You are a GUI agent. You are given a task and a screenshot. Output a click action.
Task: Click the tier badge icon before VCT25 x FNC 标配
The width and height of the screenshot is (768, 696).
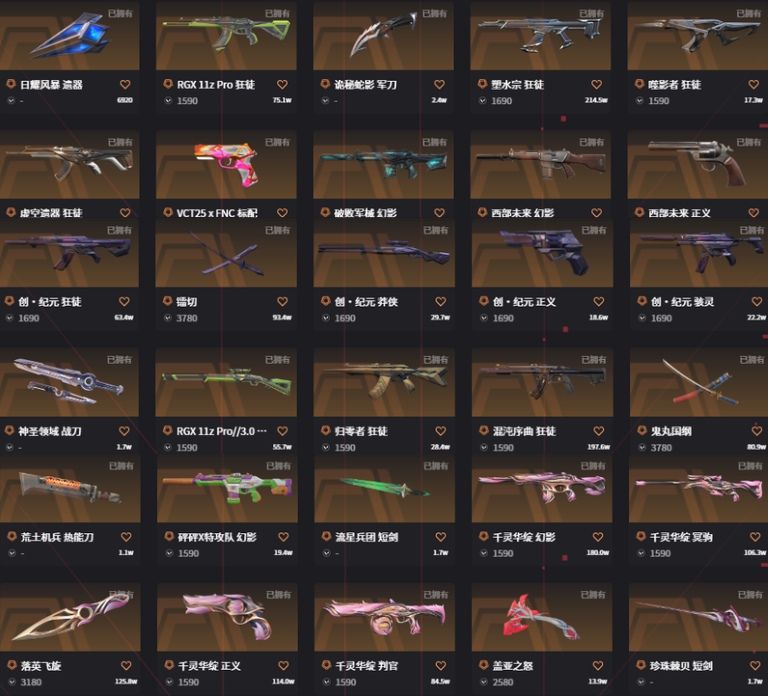click(x=168, y=213)
